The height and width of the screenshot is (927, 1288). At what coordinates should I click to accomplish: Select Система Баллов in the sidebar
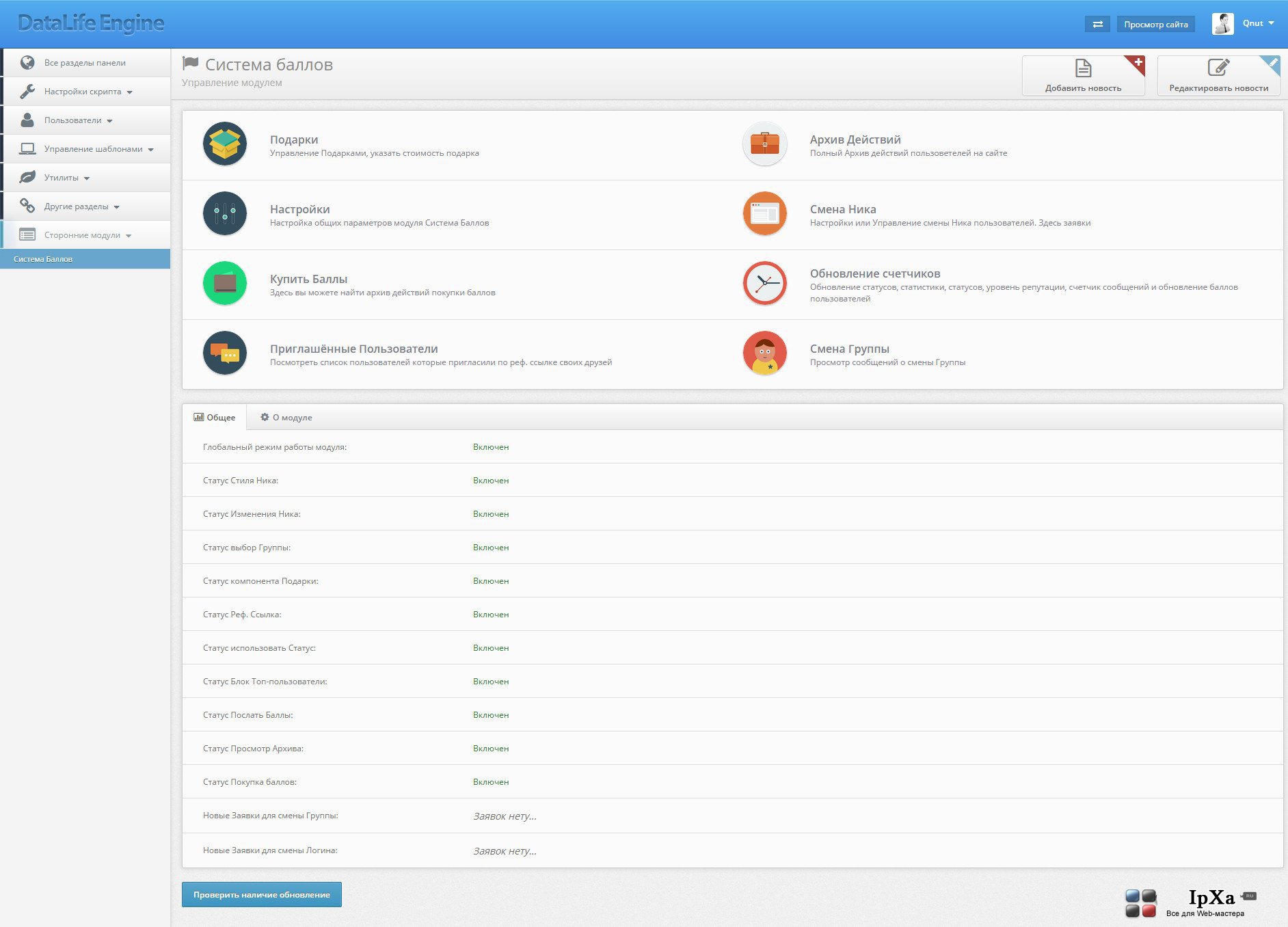pos(85,259)
